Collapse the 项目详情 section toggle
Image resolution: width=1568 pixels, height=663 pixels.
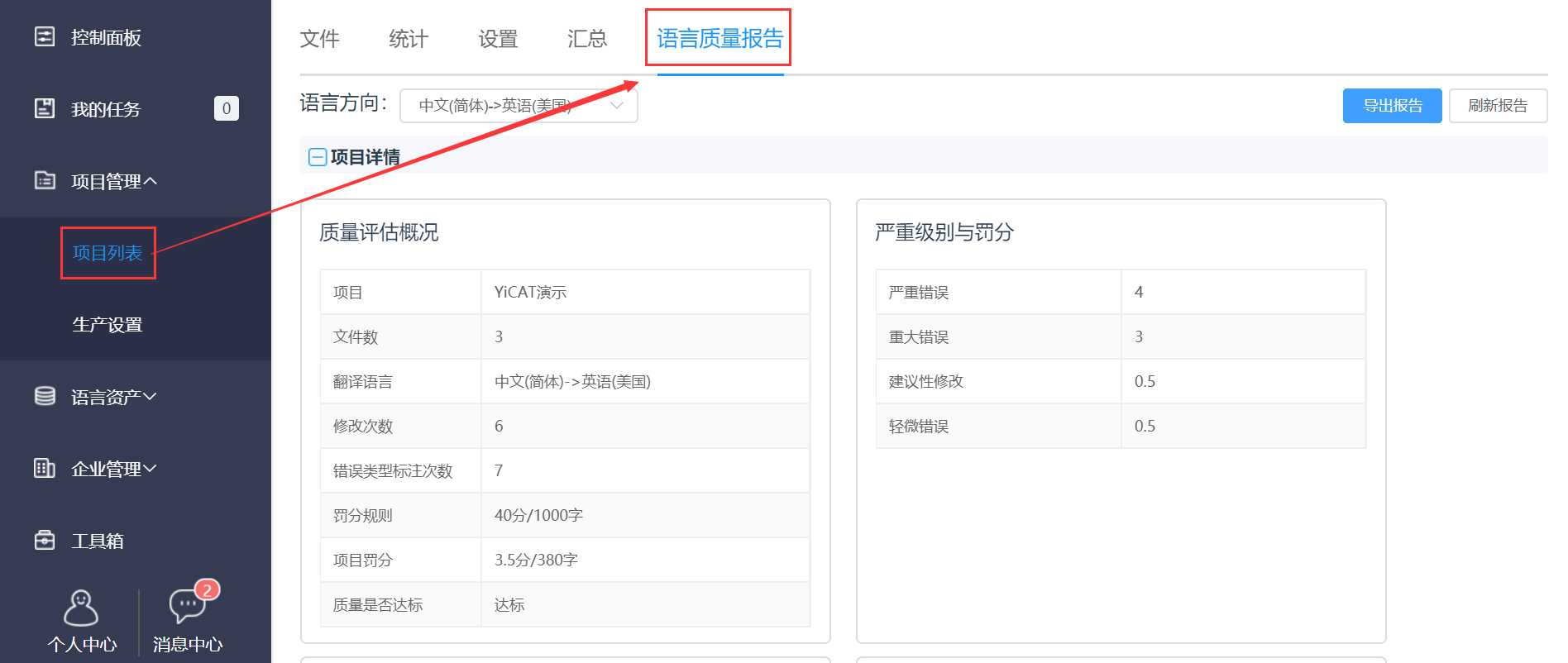(318, 157)
